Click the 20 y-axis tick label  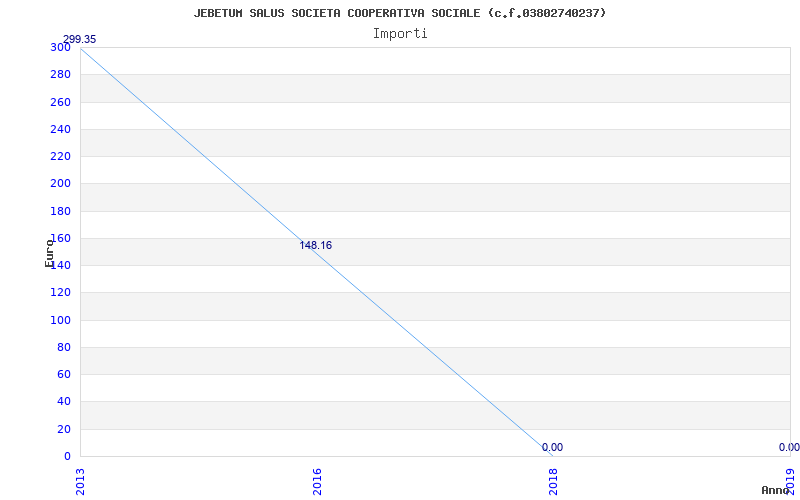click(64, 429)
